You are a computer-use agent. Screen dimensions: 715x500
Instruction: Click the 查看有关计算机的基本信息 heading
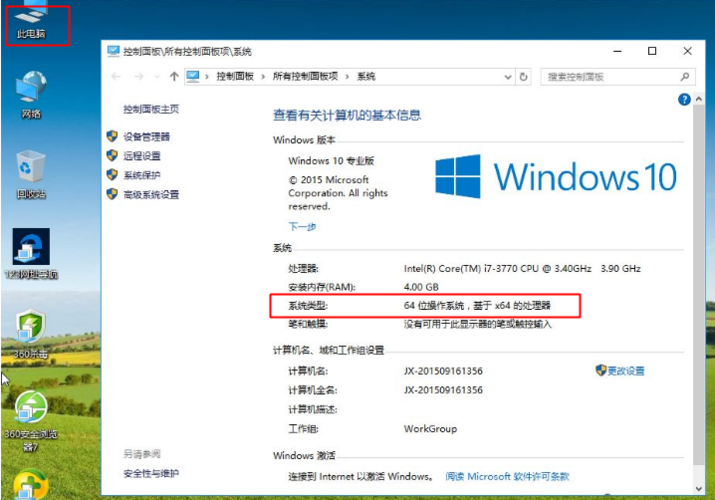(x=347, y=115)
